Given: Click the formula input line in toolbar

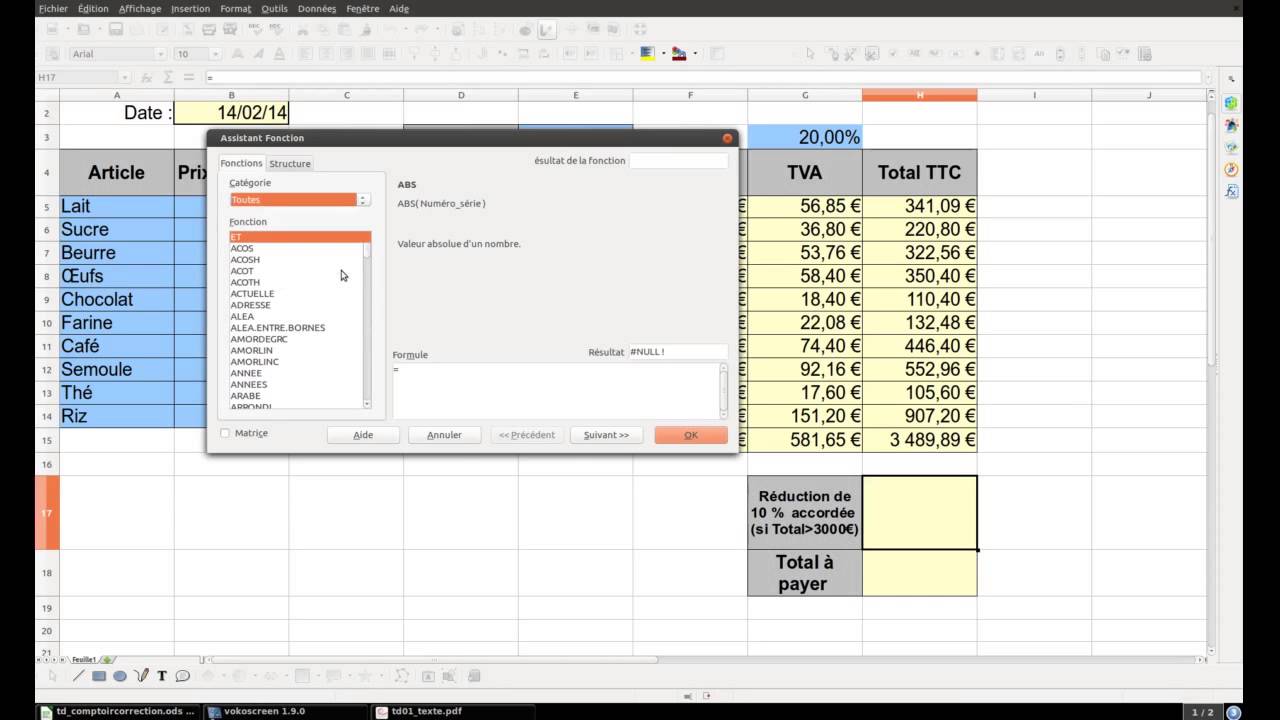Looking at the screenshot, I should pos(703,77).
